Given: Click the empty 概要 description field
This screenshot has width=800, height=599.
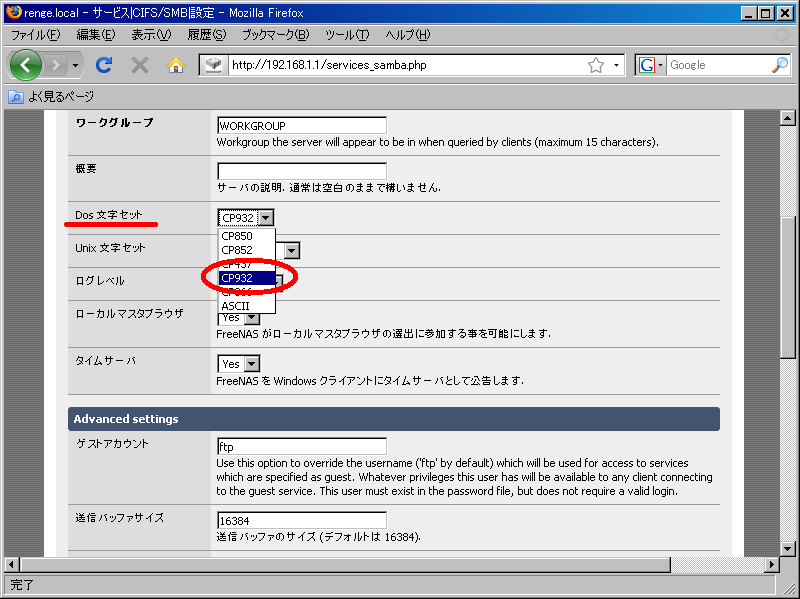Looking at the screenshot, I should tap(302, 171).
